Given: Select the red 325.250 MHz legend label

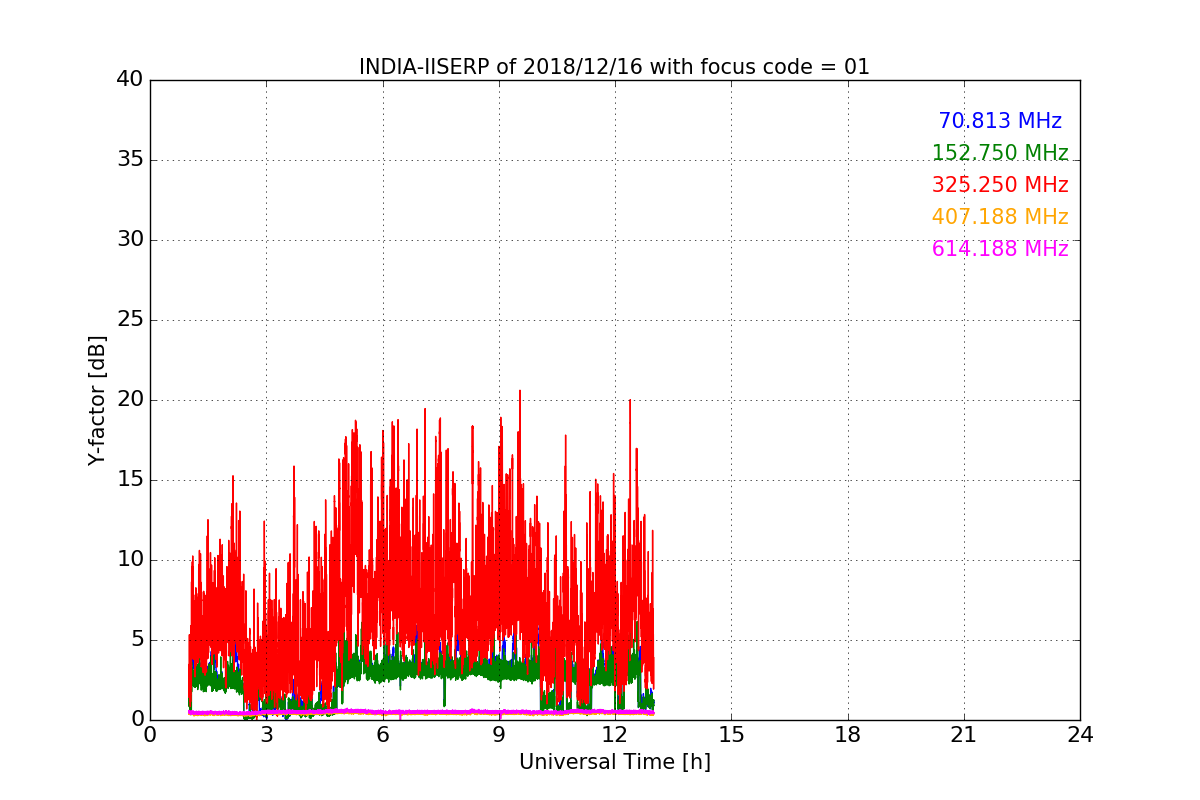Looking at the screenshot, I should coord(1000,185).
